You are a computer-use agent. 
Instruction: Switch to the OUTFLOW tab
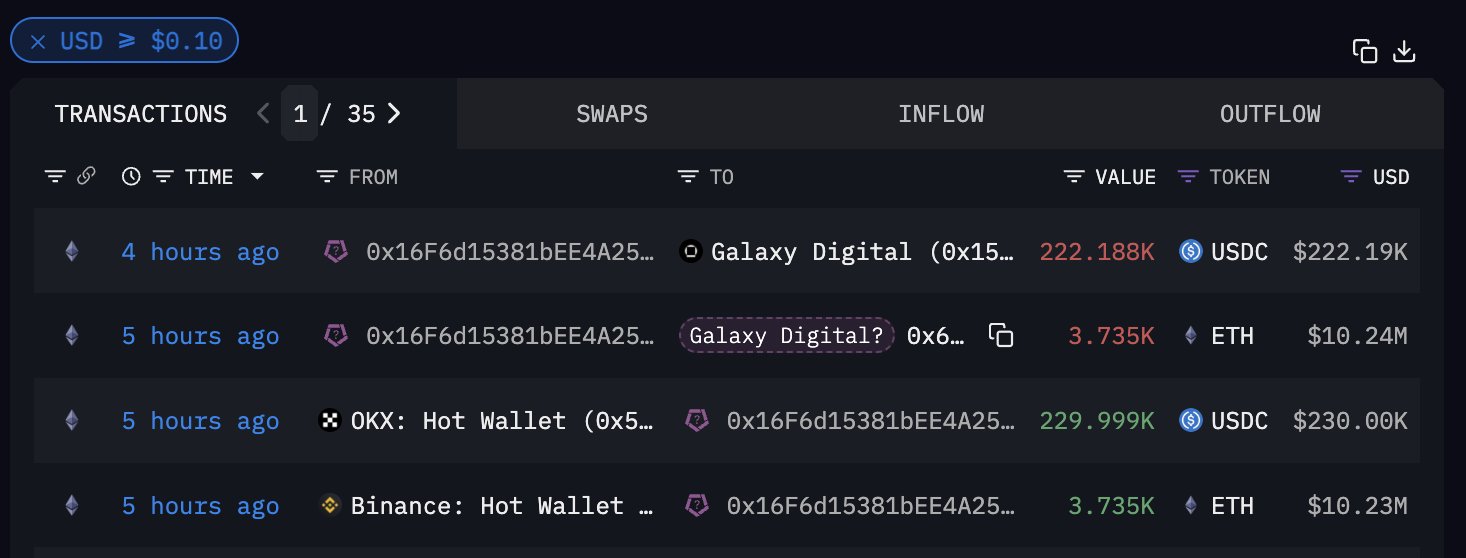click(x=1270, y=114)
